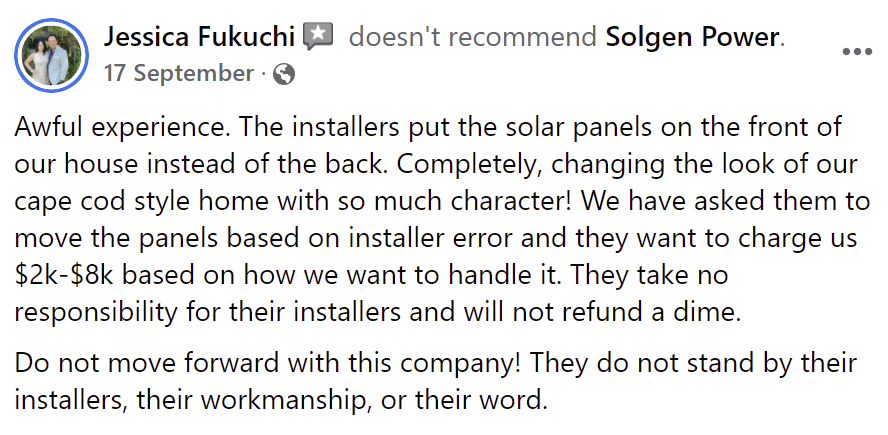Open Jessica Fukuchi's profile picture
888x435 pixels.
click(x=52, y=56)
